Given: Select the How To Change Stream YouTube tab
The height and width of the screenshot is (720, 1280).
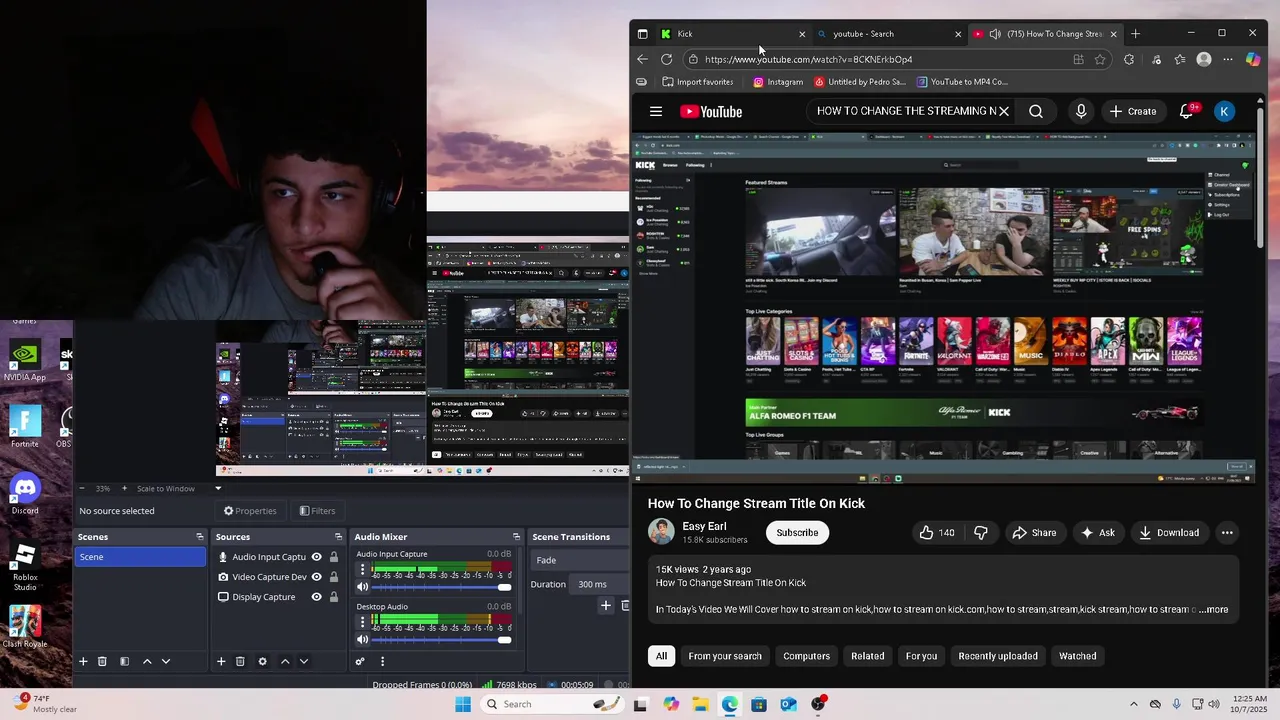Looking at the screenshot, I should (x=1044, y=34).
